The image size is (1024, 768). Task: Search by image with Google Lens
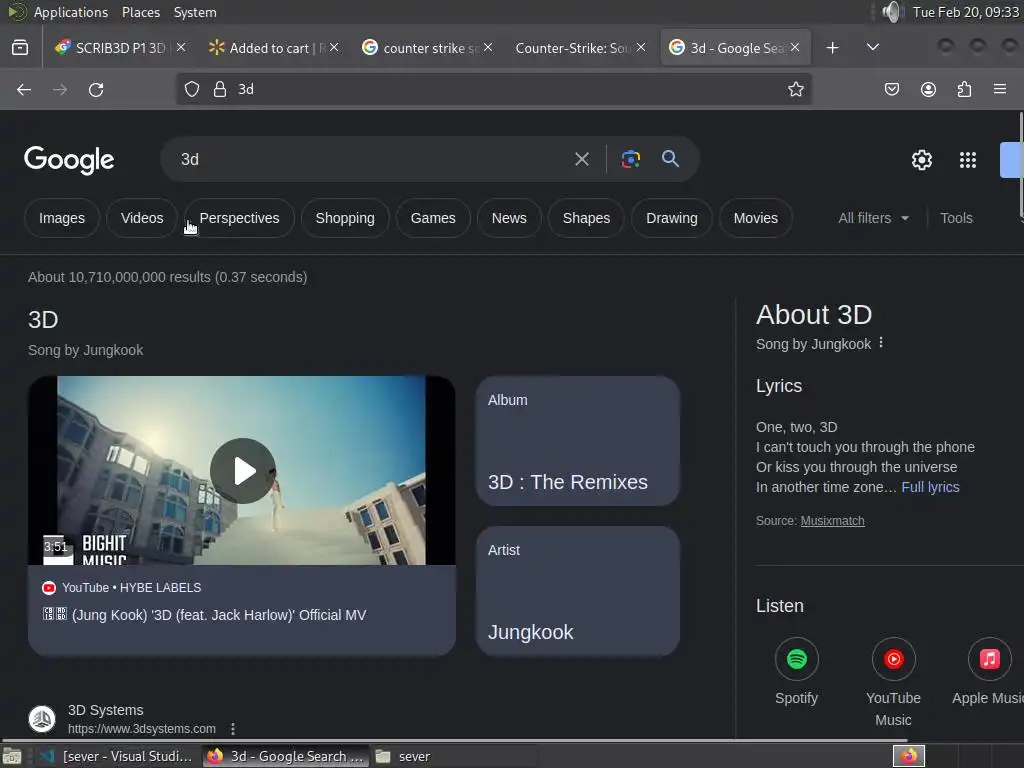(630, 159)
